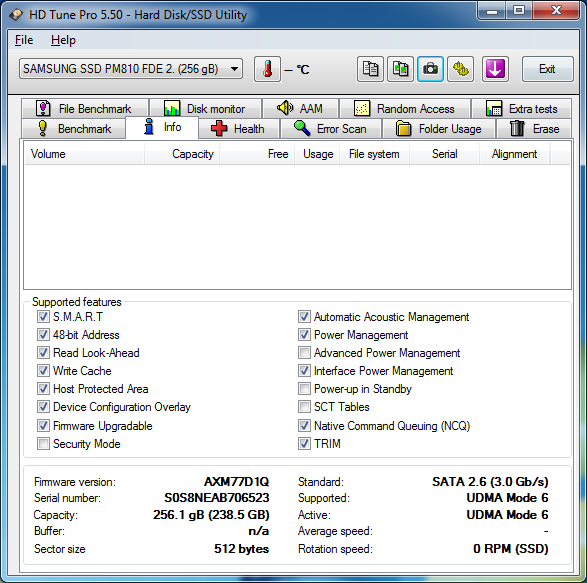The image size is (587, 583).
Task: Click the copy screenshot to clipboard icon
Action: [x=400, y=69]
